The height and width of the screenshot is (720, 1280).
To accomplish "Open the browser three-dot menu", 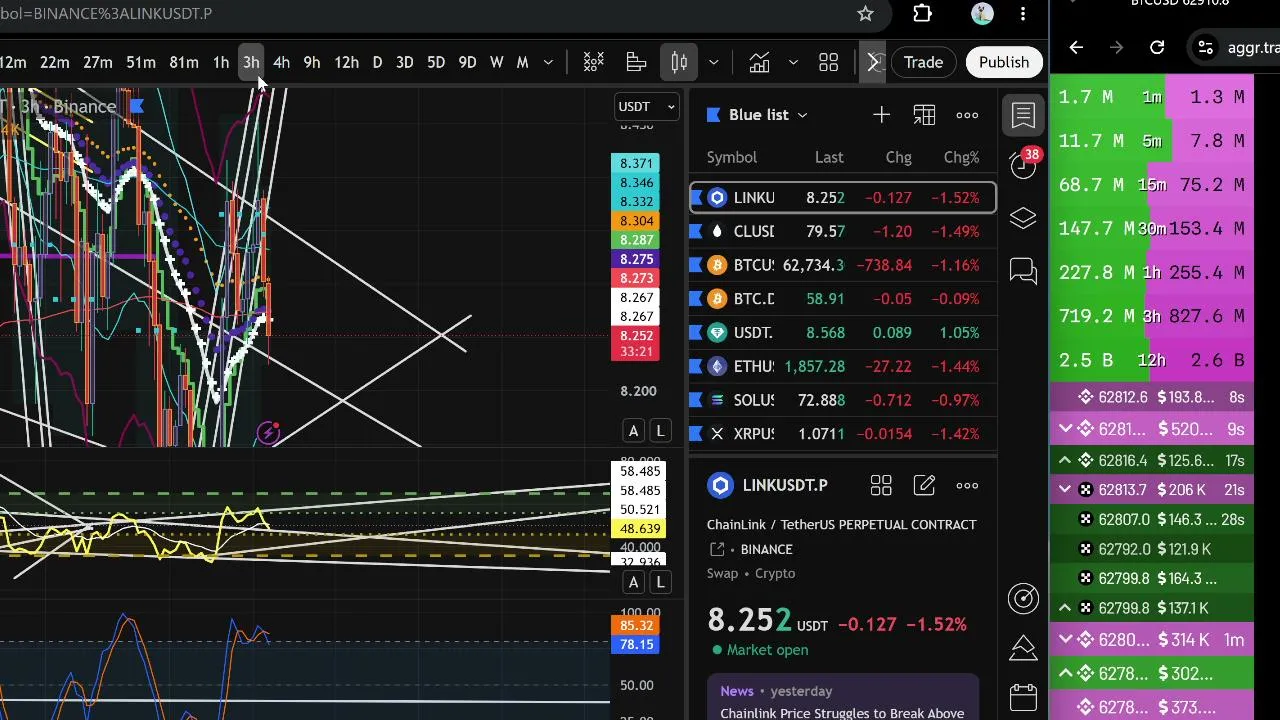I will tap(1023, 14).
